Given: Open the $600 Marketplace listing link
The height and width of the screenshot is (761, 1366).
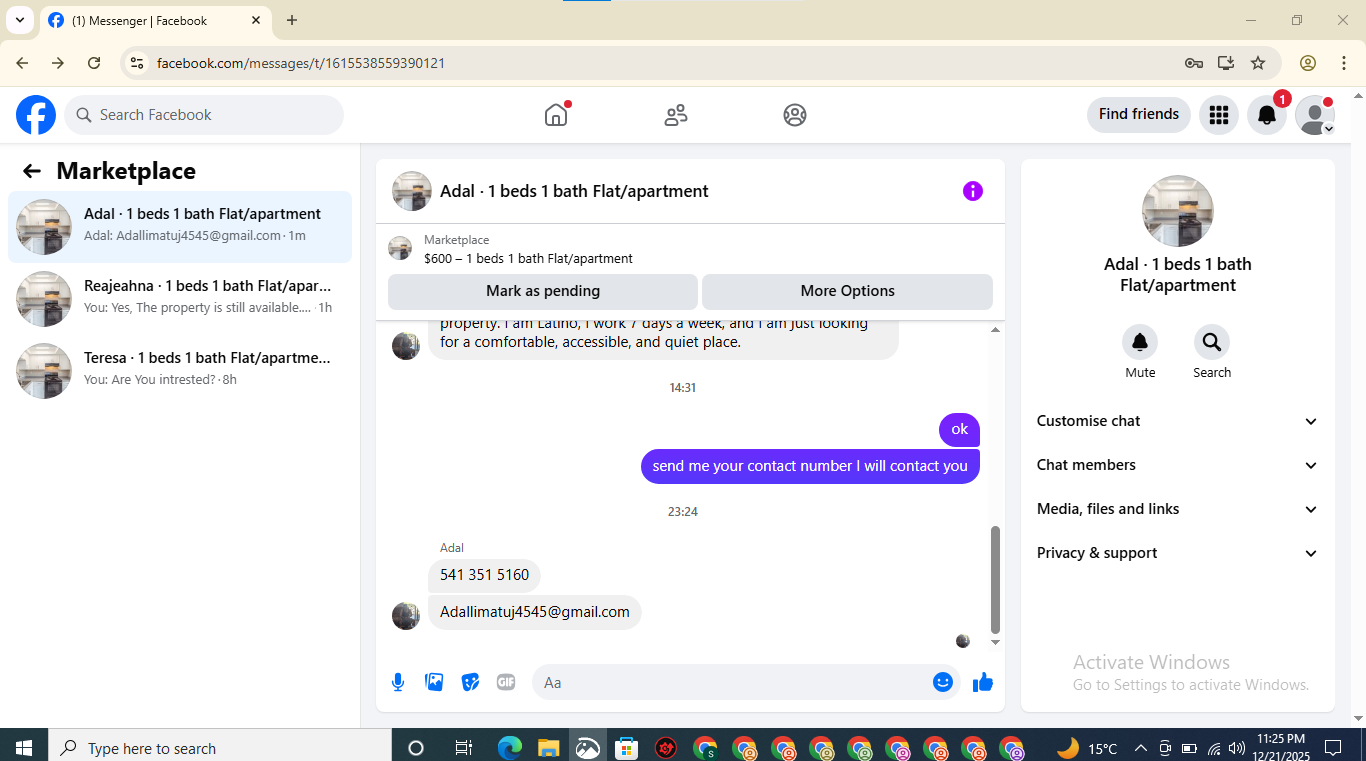Looking at the screenshot, I should [528, 258].
